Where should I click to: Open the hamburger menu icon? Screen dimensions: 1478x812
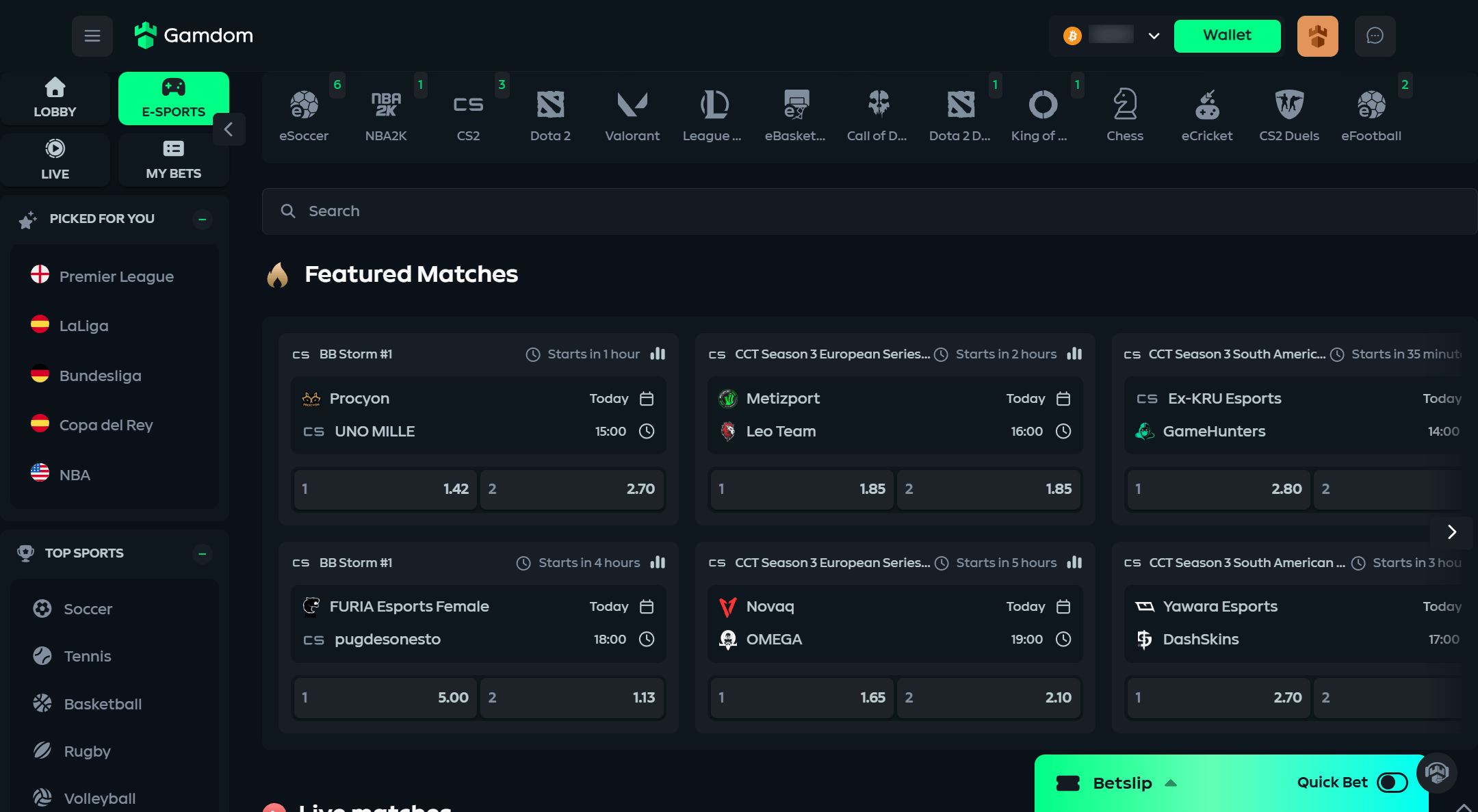point(92,36)
